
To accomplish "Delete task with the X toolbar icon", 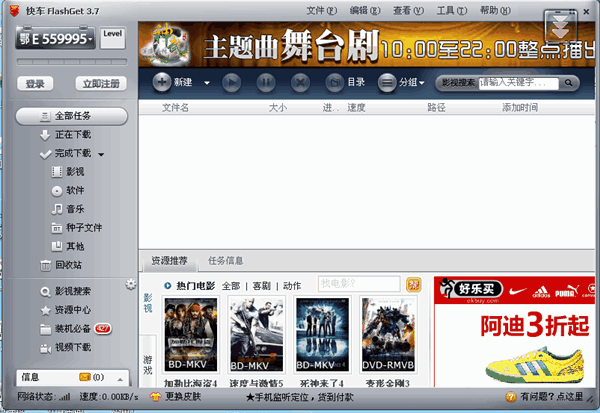I will tap(300, 82).
